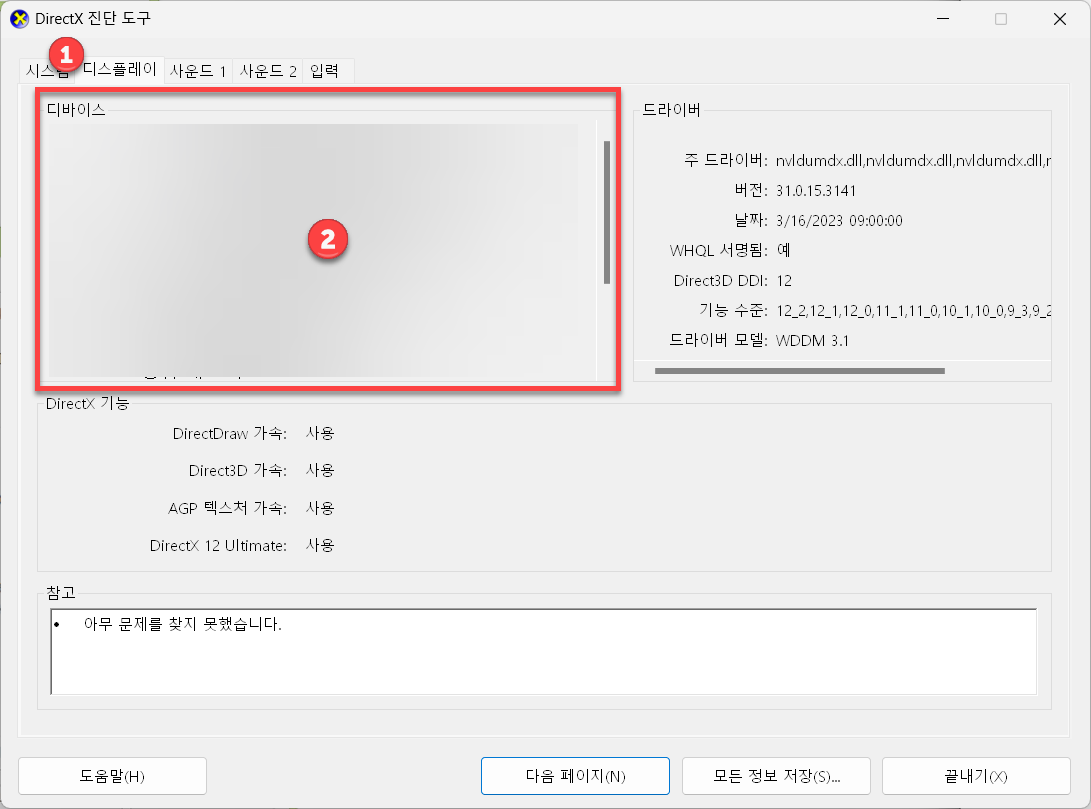Viewport: 1091px width, 809px height.
Task: Click the 끝내기(X) button
Action: [975, 776]
